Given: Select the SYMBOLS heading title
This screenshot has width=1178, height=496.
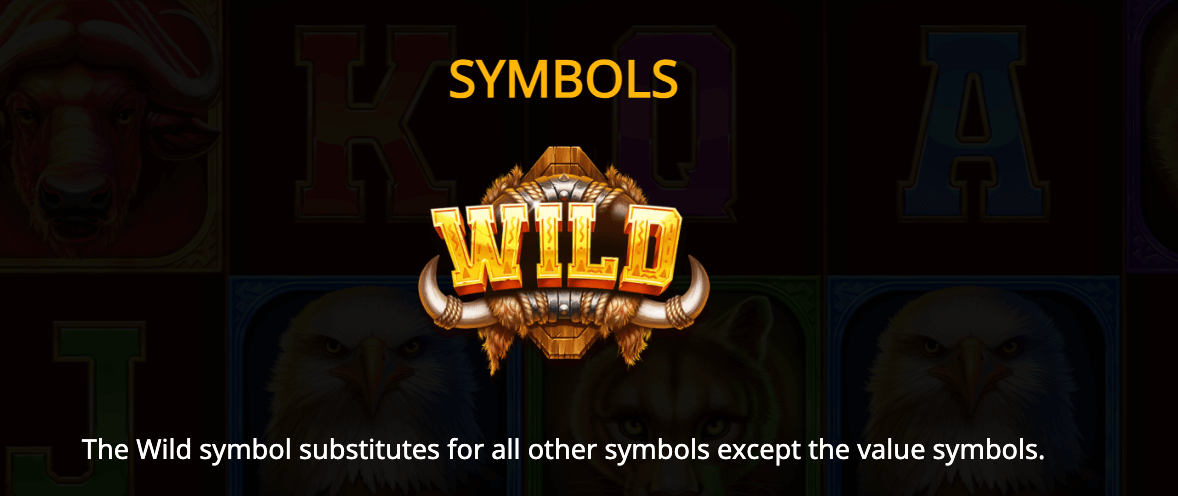Looking at the screenshot, I should coord(563,80).
